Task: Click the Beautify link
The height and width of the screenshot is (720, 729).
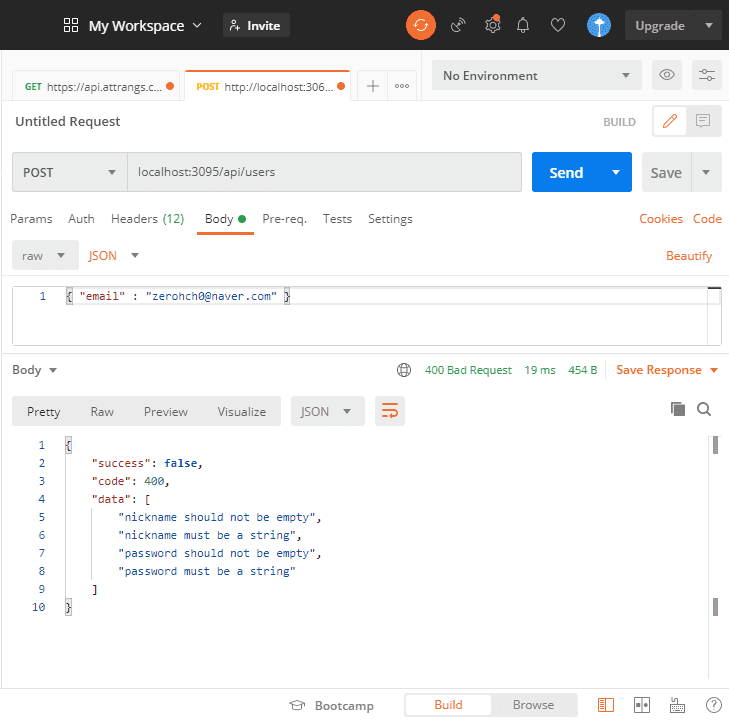Action: [689, 256]
